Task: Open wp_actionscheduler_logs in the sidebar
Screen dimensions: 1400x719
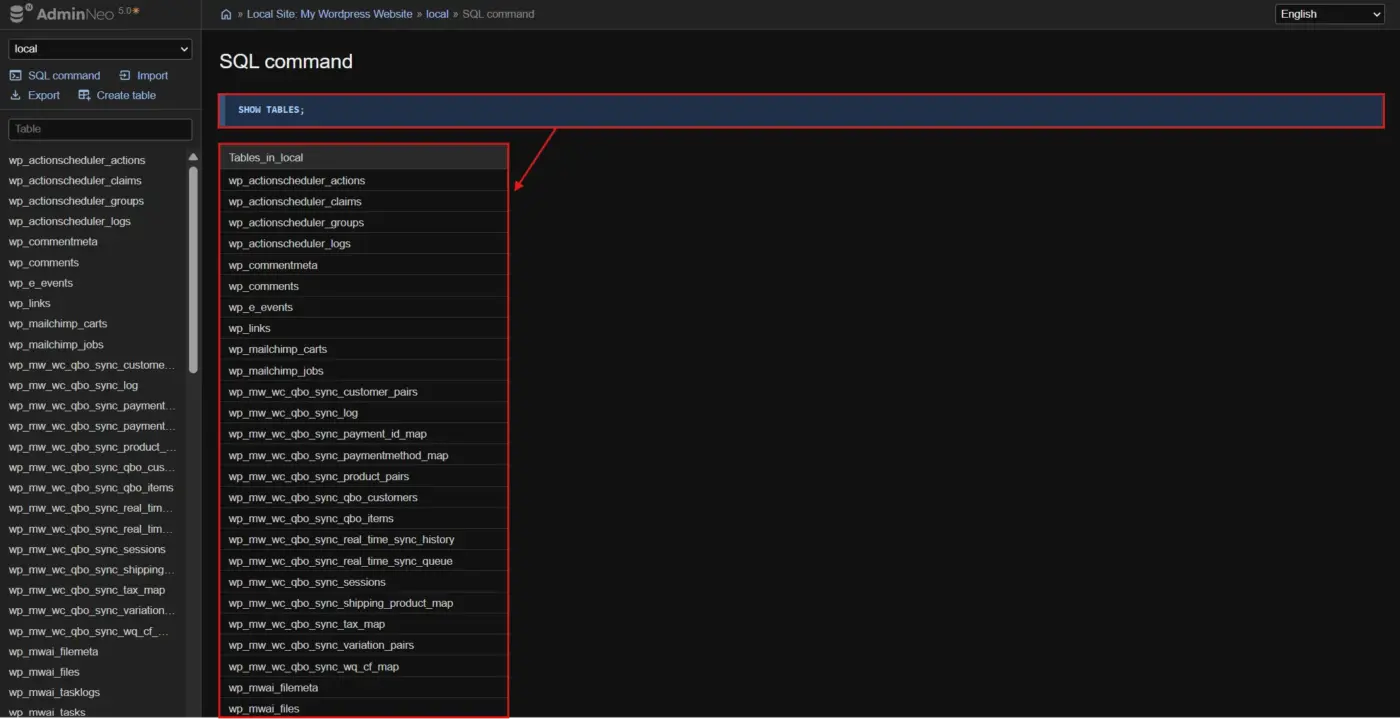Action: click(70, 222)
